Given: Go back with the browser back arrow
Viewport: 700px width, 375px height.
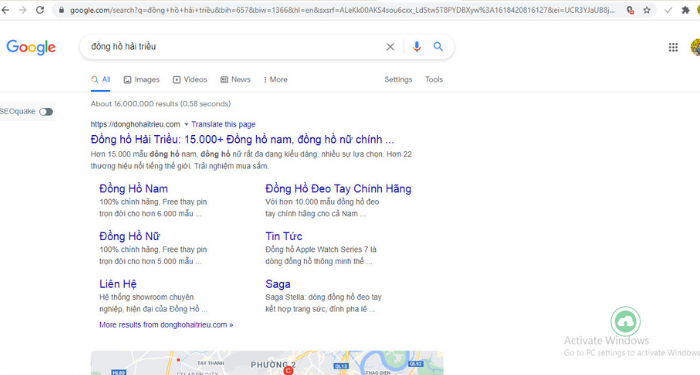Looking at the screenshot, I should click(5, 10).
